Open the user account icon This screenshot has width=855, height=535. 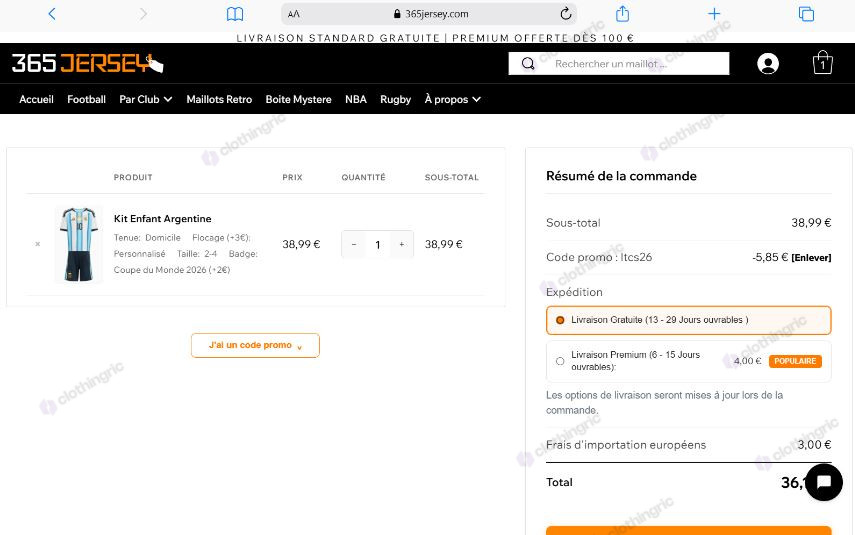(768, 64)
